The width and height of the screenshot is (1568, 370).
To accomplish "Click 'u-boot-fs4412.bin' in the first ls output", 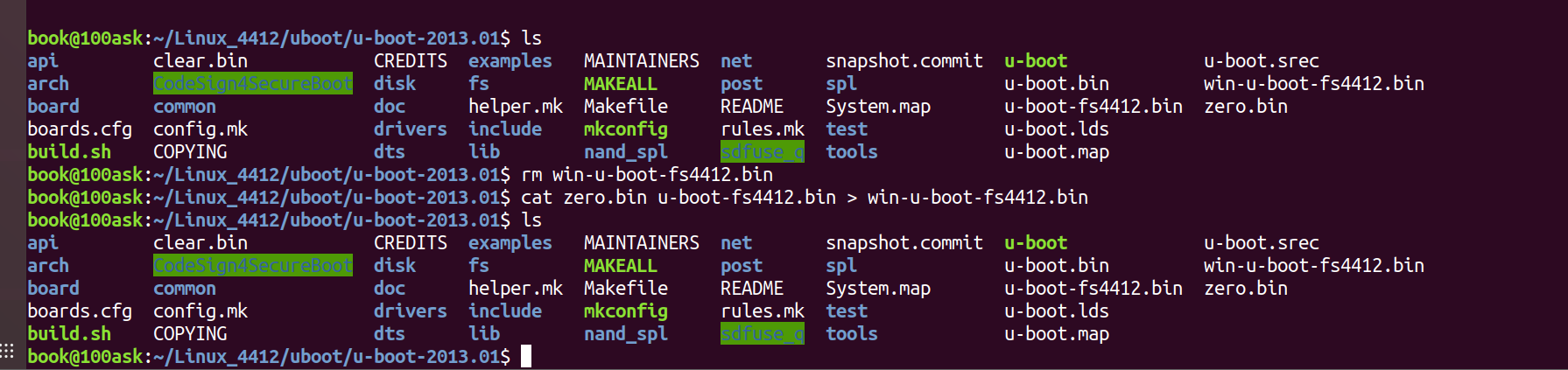I will 1093,106.
